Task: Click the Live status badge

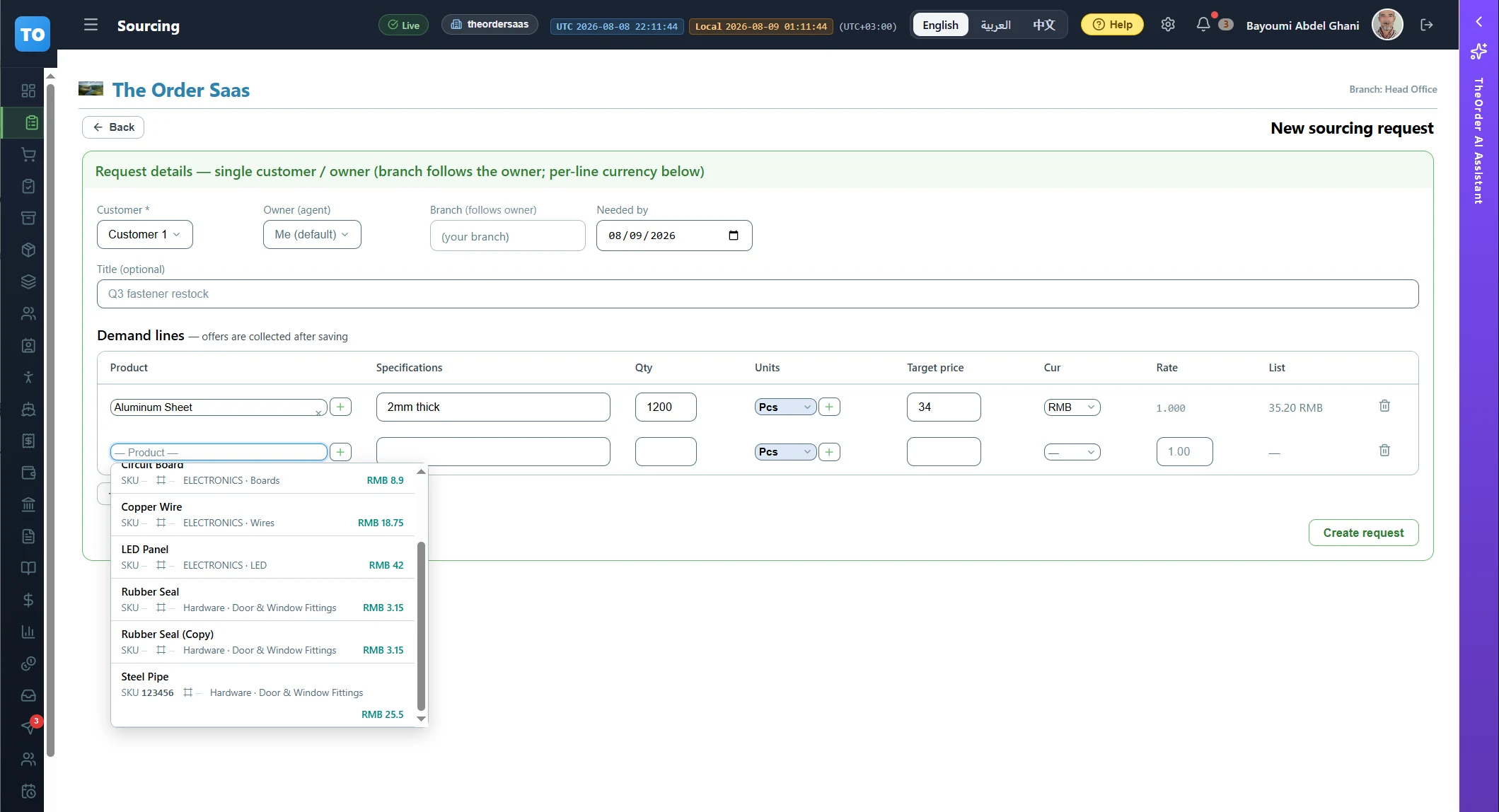Action: tap(403, 25)
